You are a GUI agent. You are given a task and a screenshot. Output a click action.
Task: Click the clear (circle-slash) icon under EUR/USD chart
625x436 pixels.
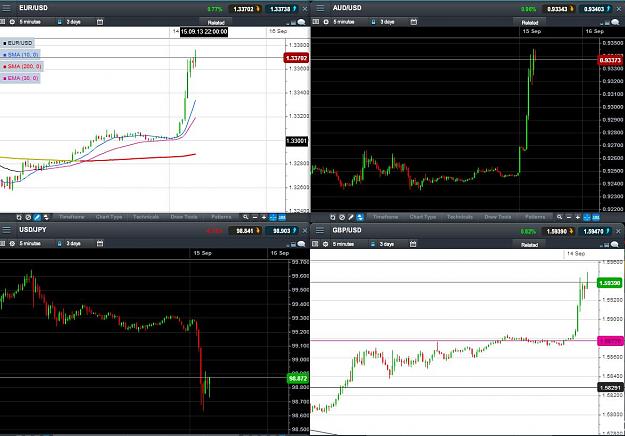(x=28, y=217)
